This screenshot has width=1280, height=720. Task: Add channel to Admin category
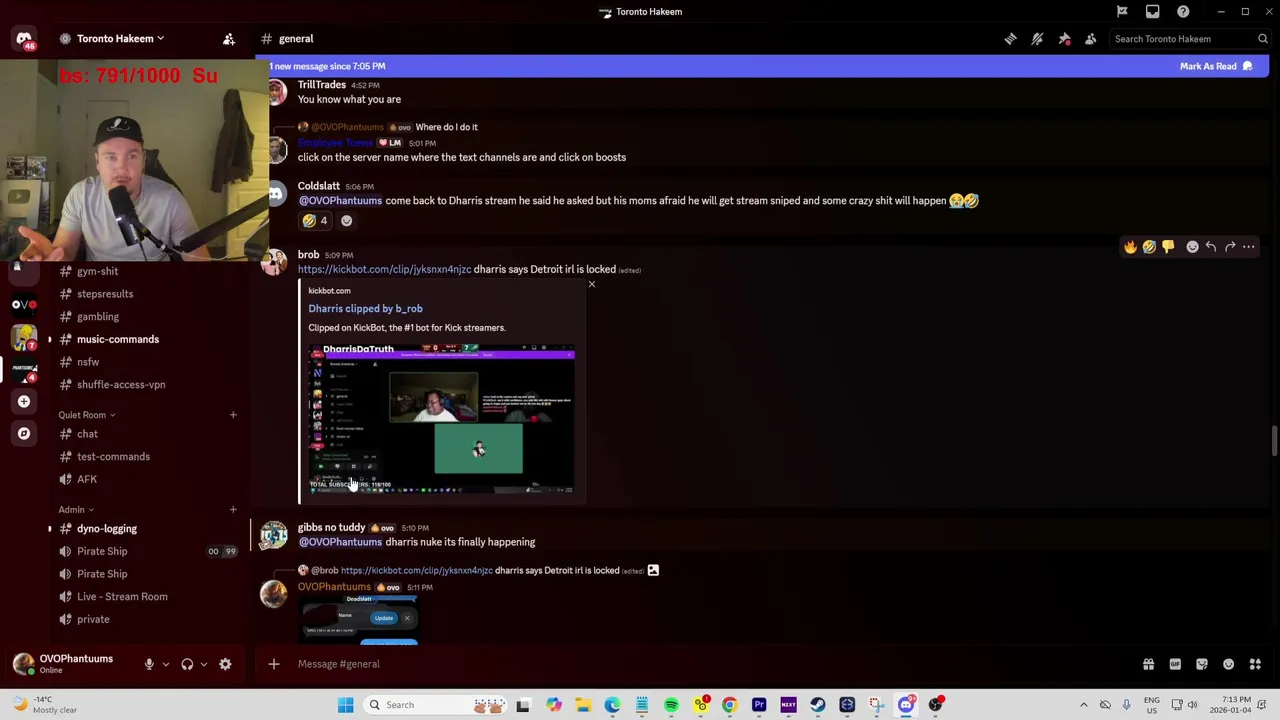(x=233, y=510)
